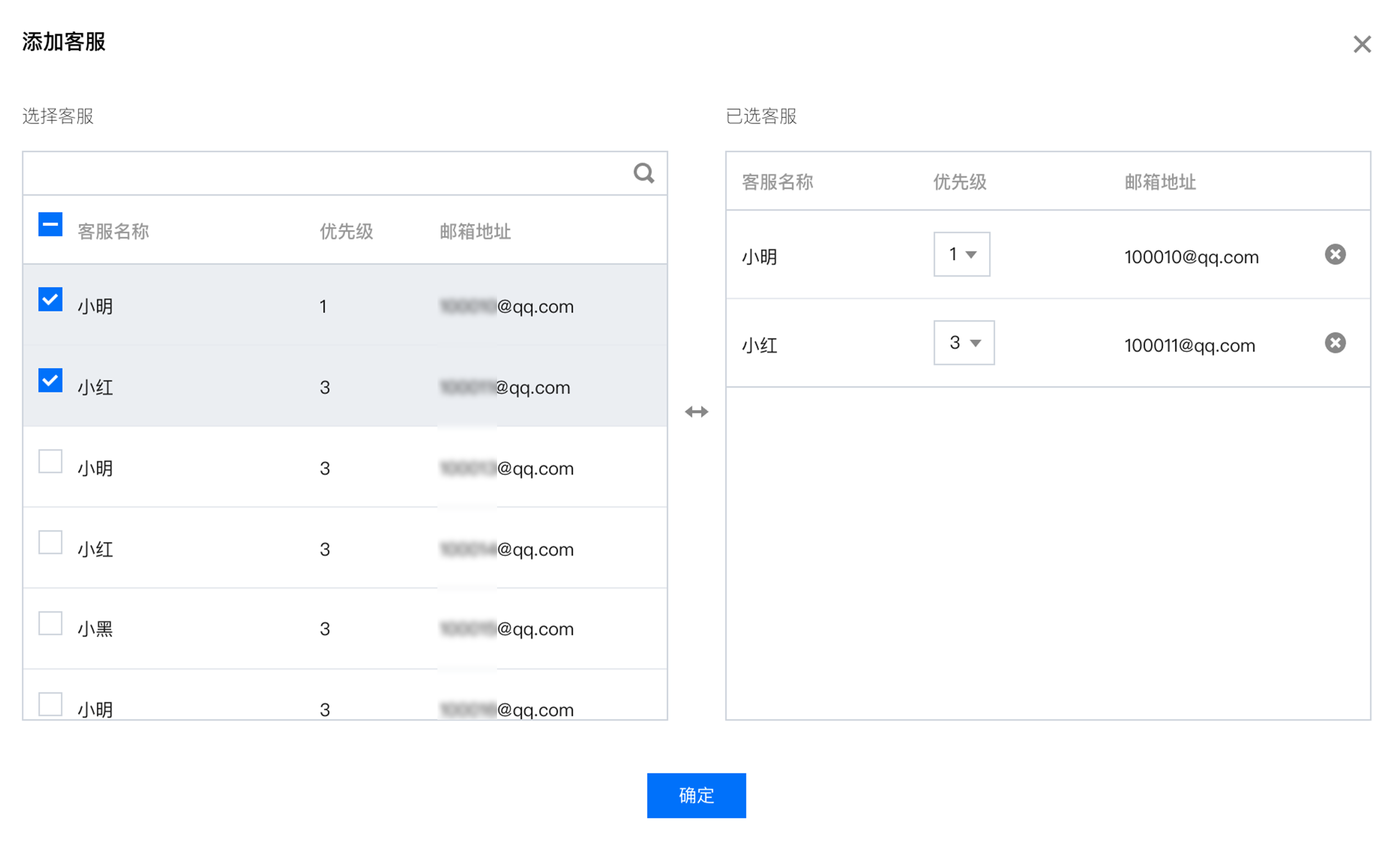The image size is (1400, 848).
Task: Check the unchecked 小黑 row
Action: point(50,623)
